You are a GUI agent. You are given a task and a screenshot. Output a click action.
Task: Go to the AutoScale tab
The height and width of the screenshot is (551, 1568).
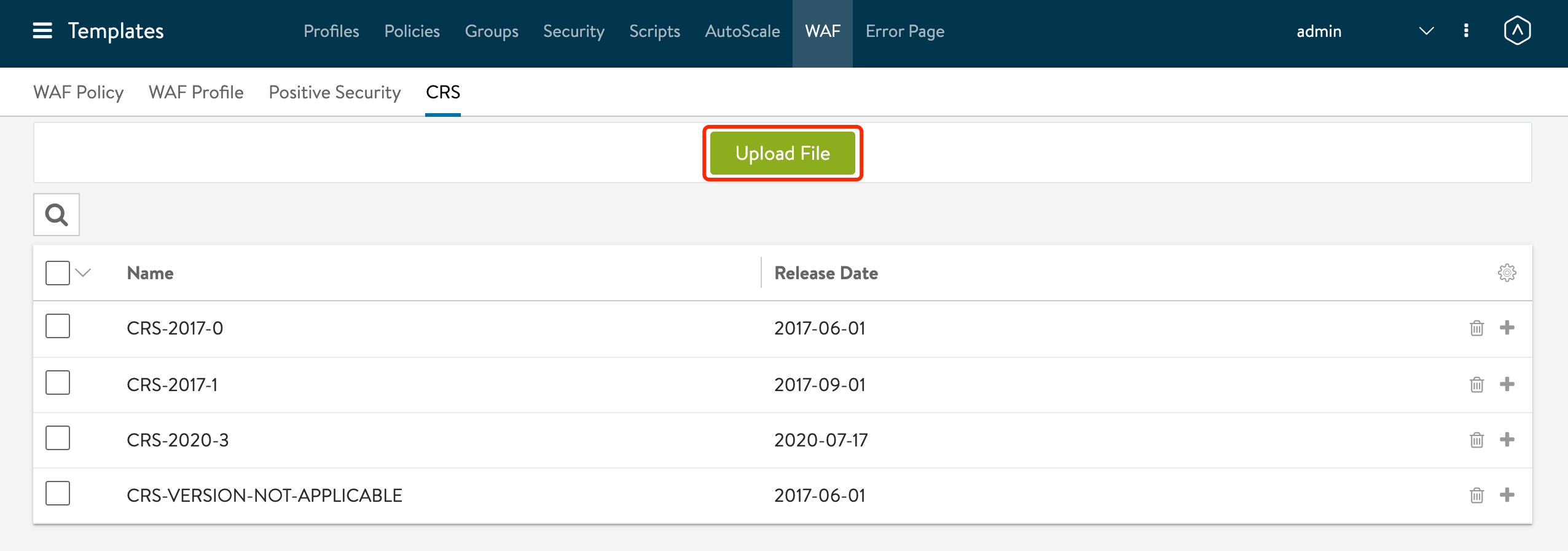coord(742,31)
